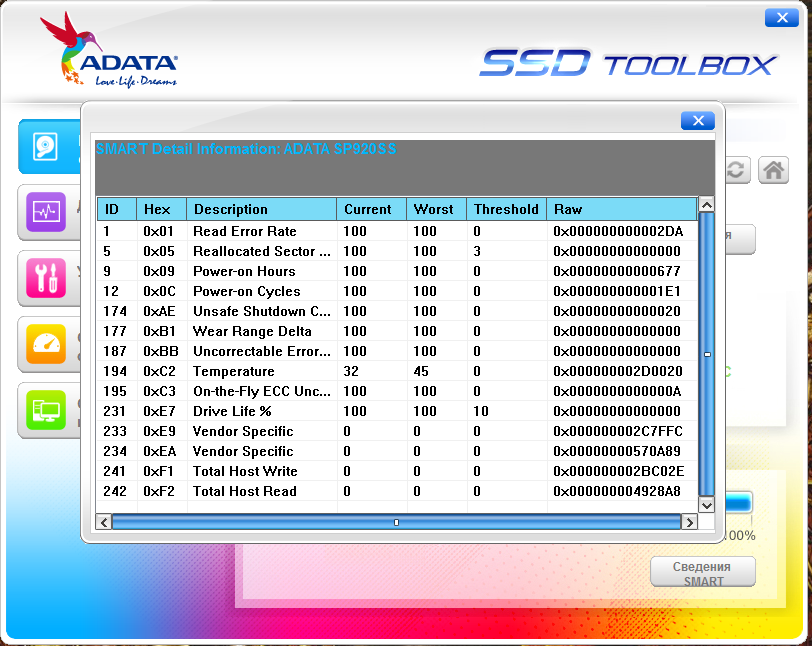Select the Unsafe Shutdown row
This screenshot has height=646, width=812.
(x=397, y=311)
